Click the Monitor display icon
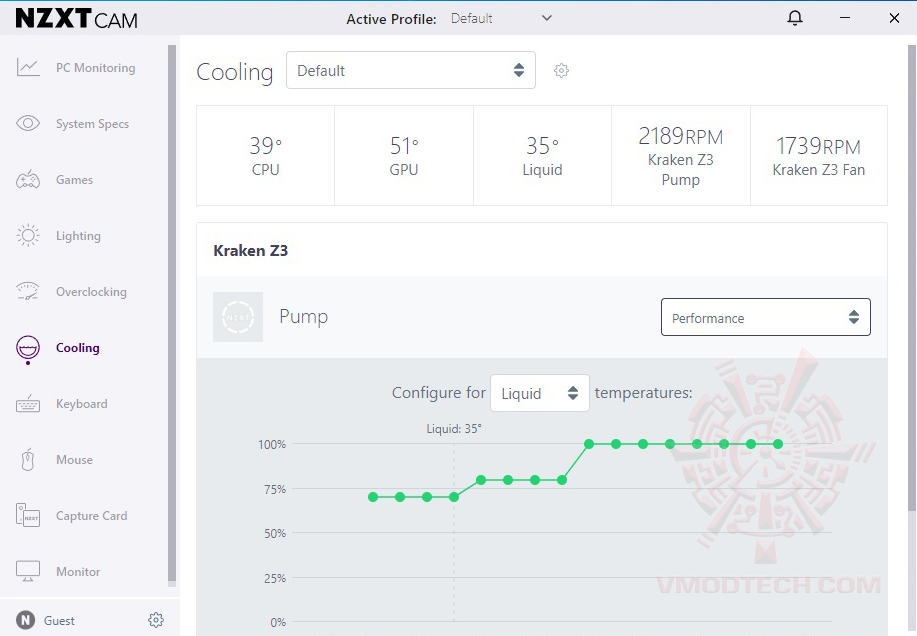This screenshot has width=917, height=636. tap(27, 571)
